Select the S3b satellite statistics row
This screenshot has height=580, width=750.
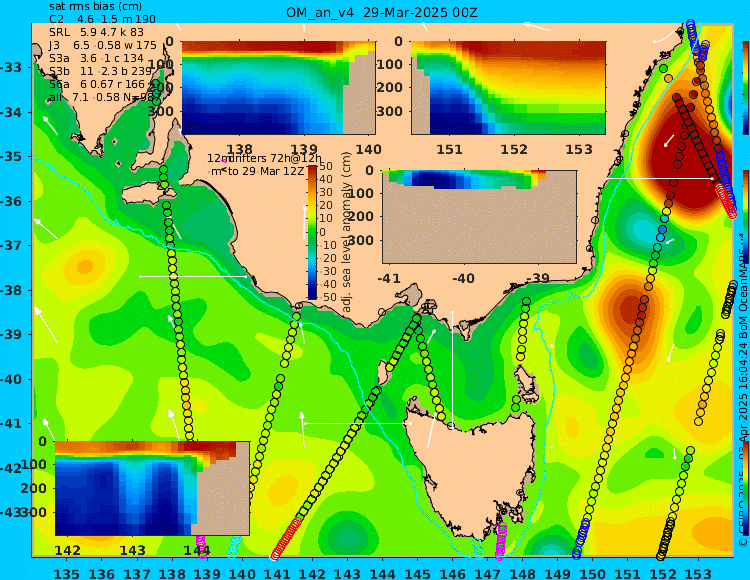pos(100,71)
